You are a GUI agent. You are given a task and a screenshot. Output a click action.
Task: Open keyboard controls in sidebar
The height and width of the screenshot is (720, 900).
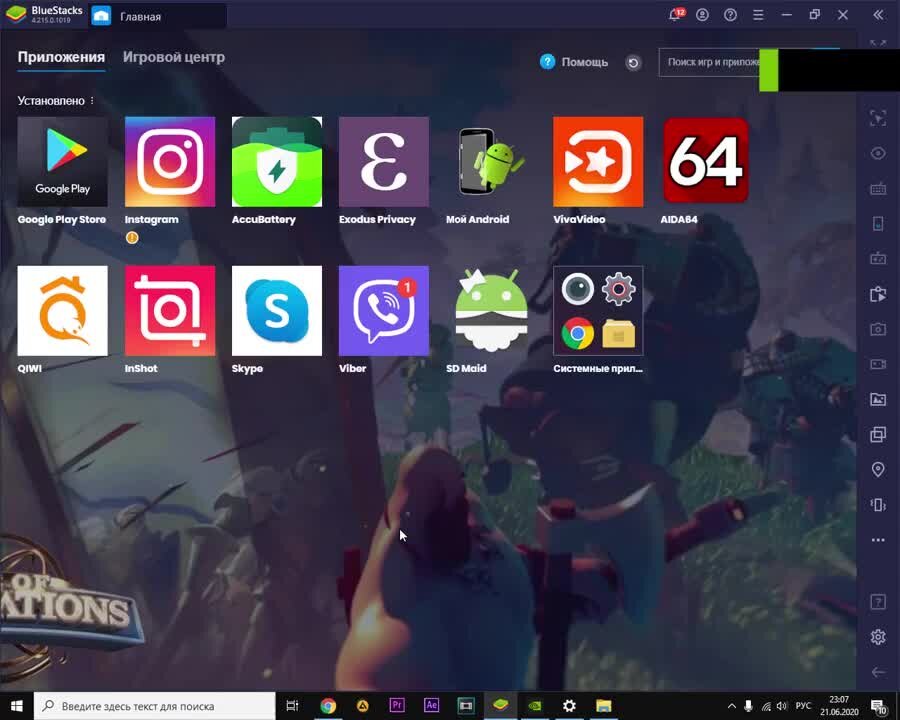point(878,188)
